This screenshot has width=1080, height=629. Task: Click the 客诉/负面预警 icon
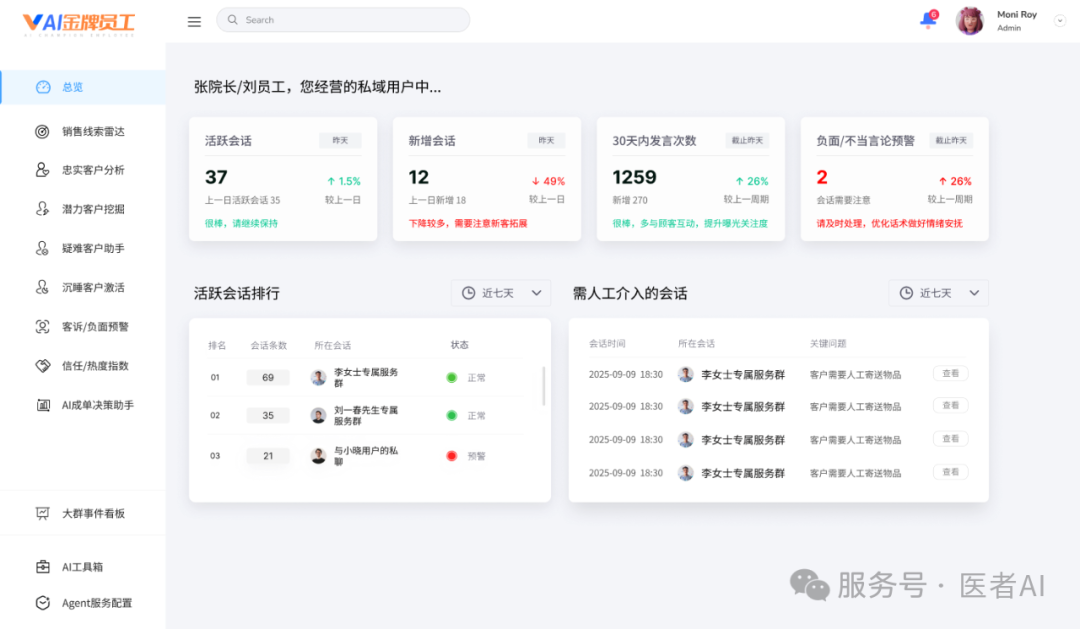[42, 327]
